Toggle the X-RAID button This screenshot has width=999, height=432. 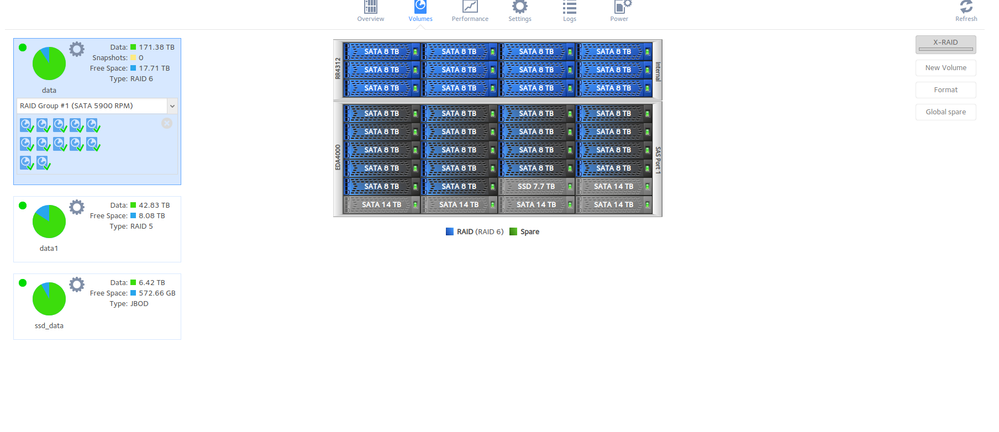click(x=945, y=45)
